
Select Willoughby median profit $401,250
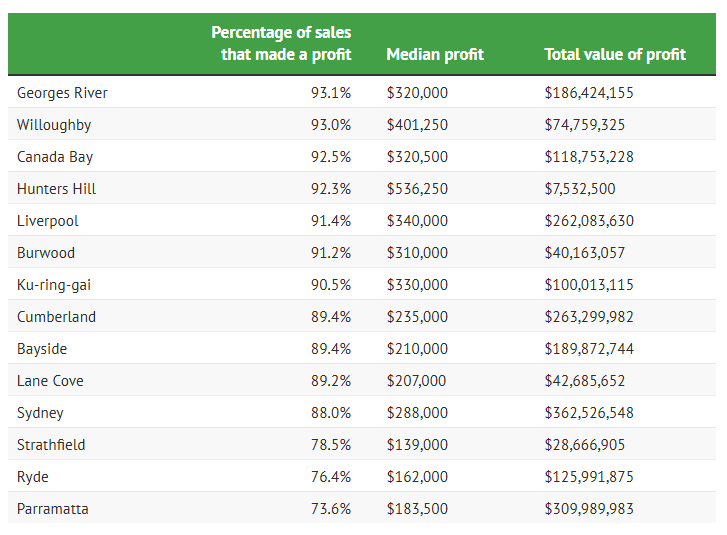pos(417,125)
